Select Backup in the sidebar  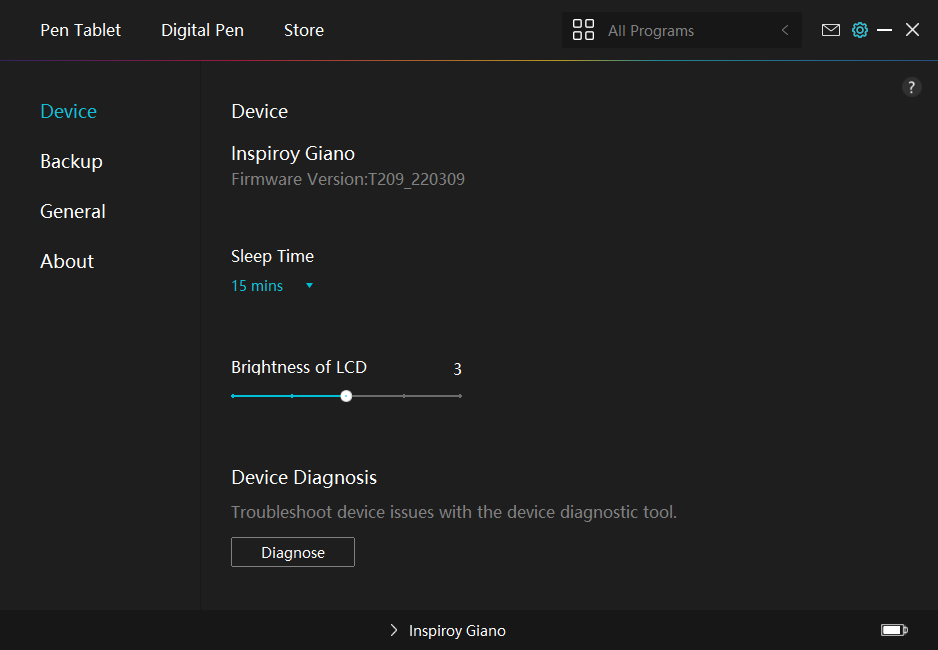point(71,161)
